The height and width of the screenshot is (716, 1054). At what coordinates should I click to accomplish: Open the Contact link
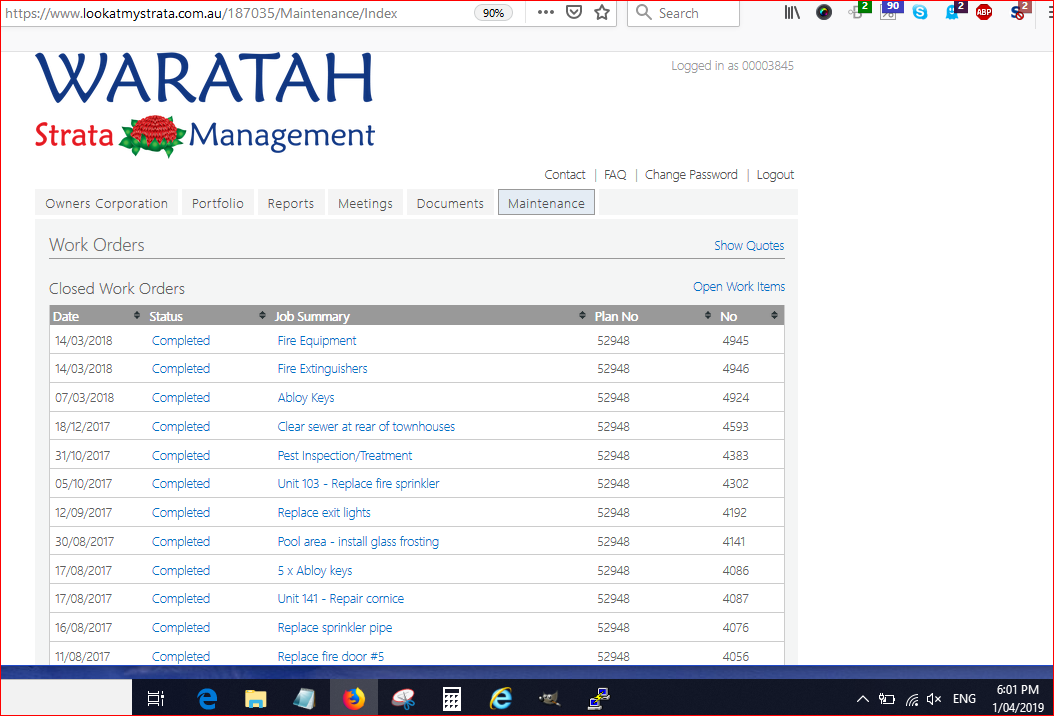click(x=565, y=175)
